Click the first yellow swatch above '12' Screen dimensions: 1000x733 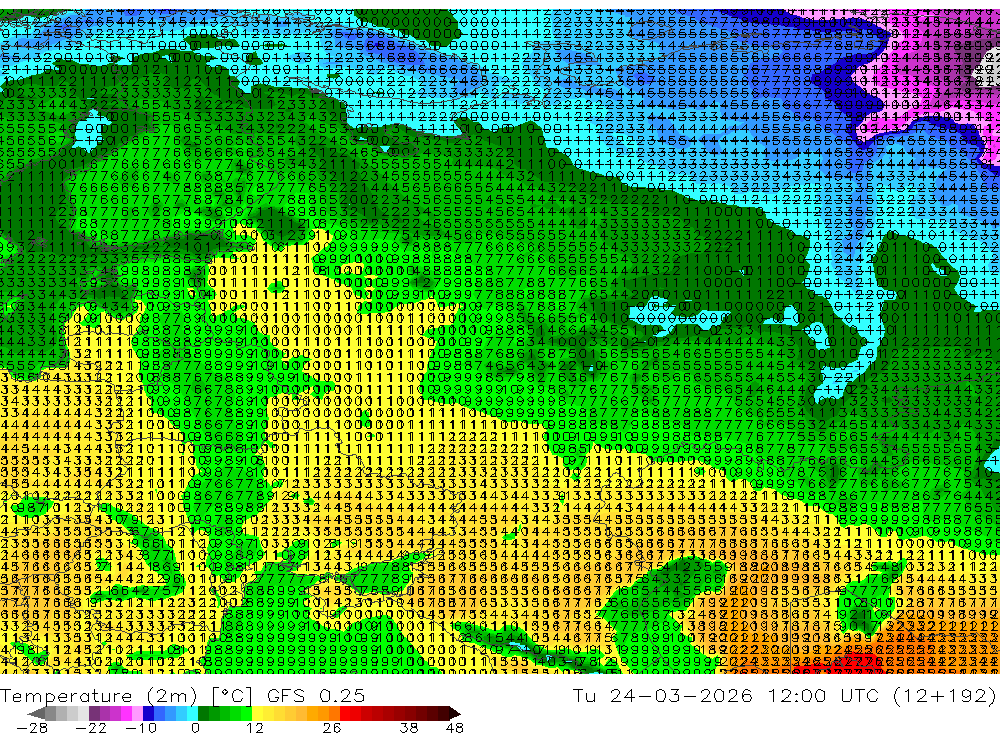pos(257,713)
